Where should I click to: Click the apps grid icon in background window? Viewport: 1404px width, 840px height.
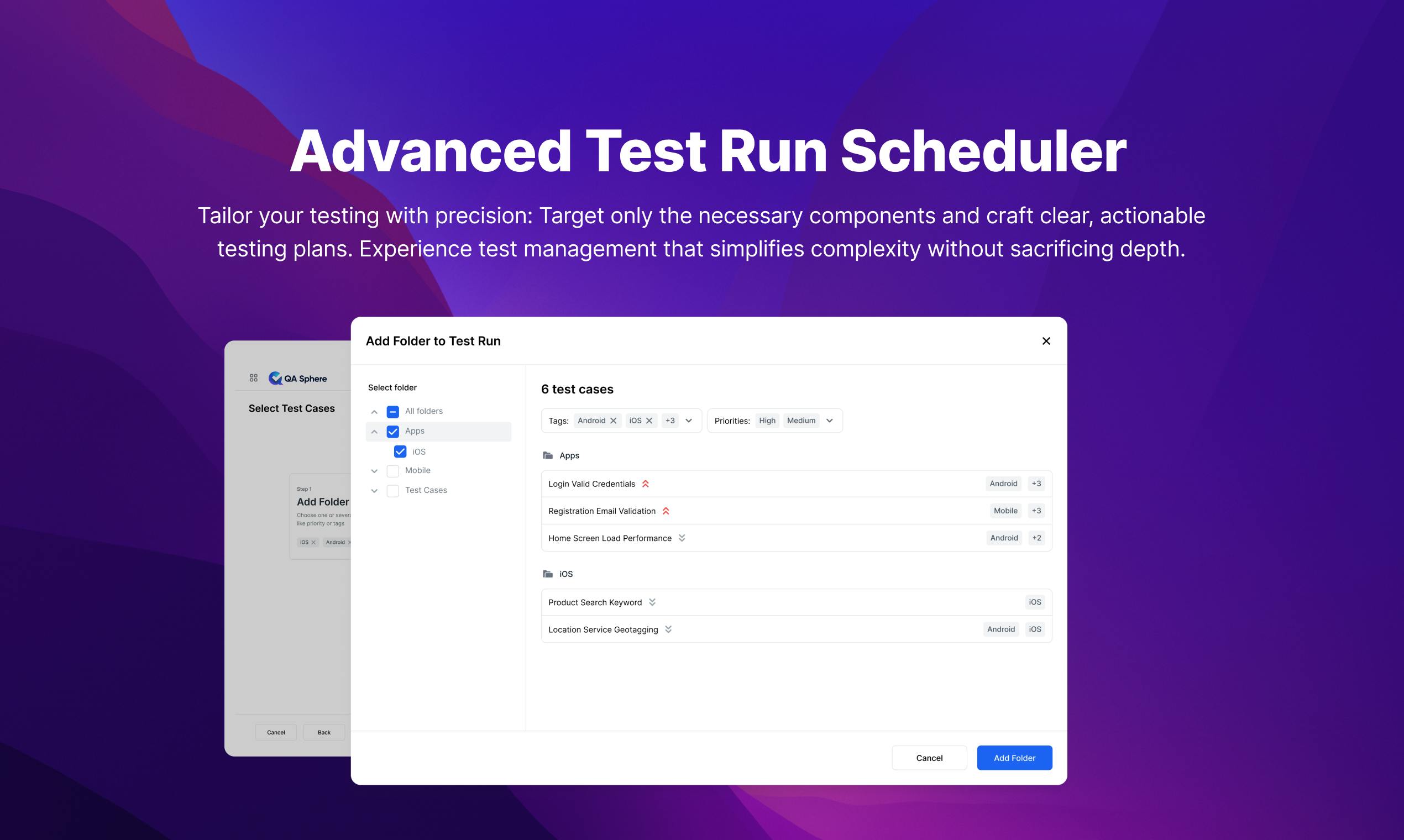click(x=254, y=377)
